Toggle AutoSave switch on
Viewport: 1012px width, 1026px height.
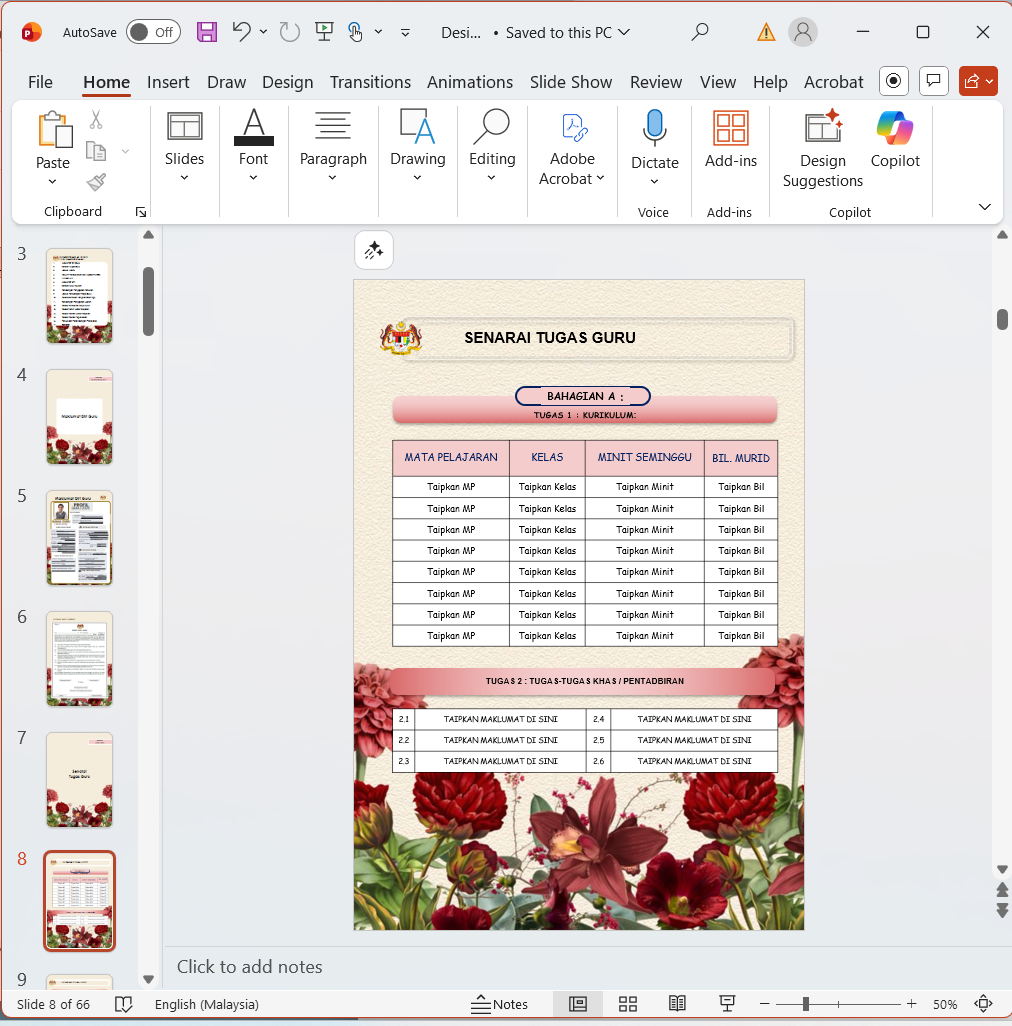click(153, 32)
